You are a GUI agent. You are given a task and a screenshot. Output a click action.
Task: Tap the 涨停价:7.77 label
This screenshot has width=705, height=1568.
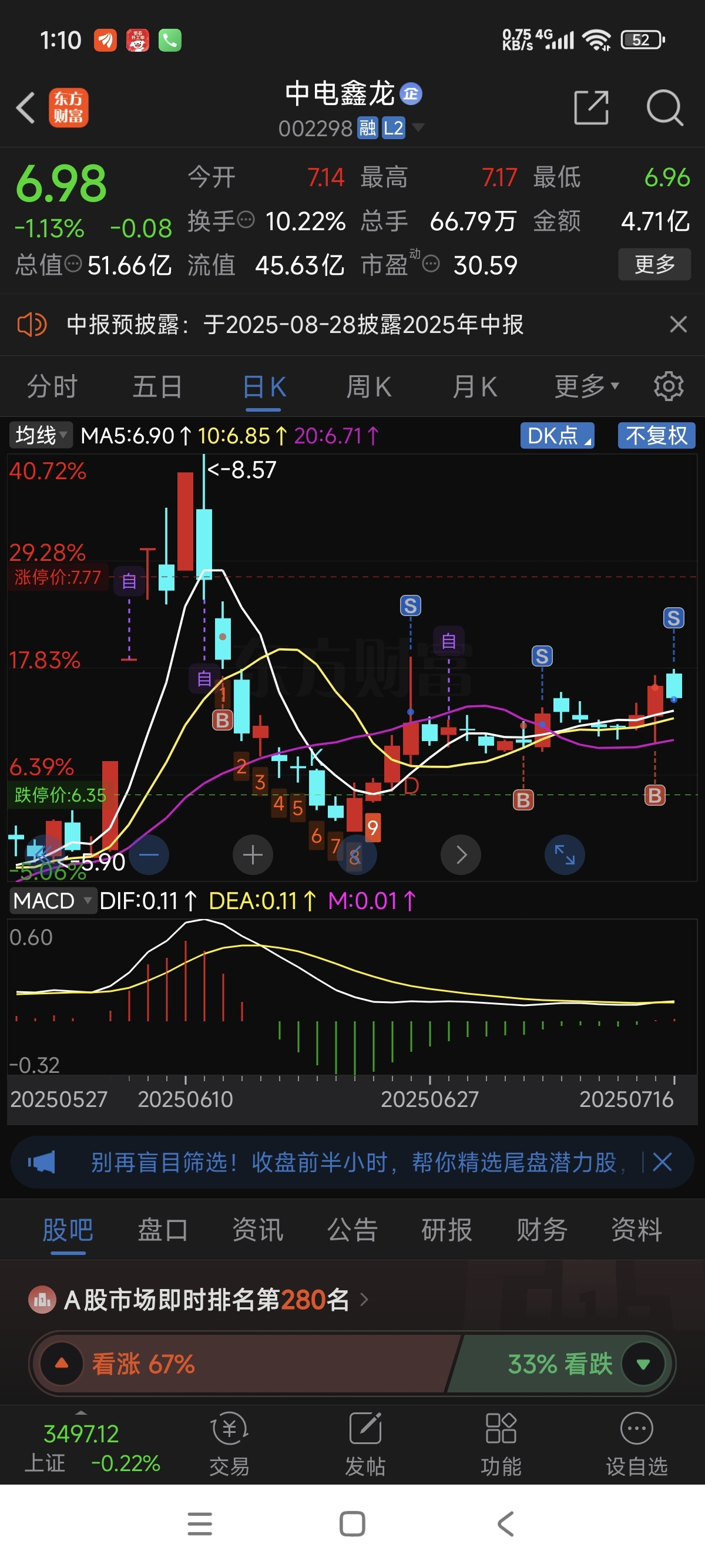[x=58, y=577]
